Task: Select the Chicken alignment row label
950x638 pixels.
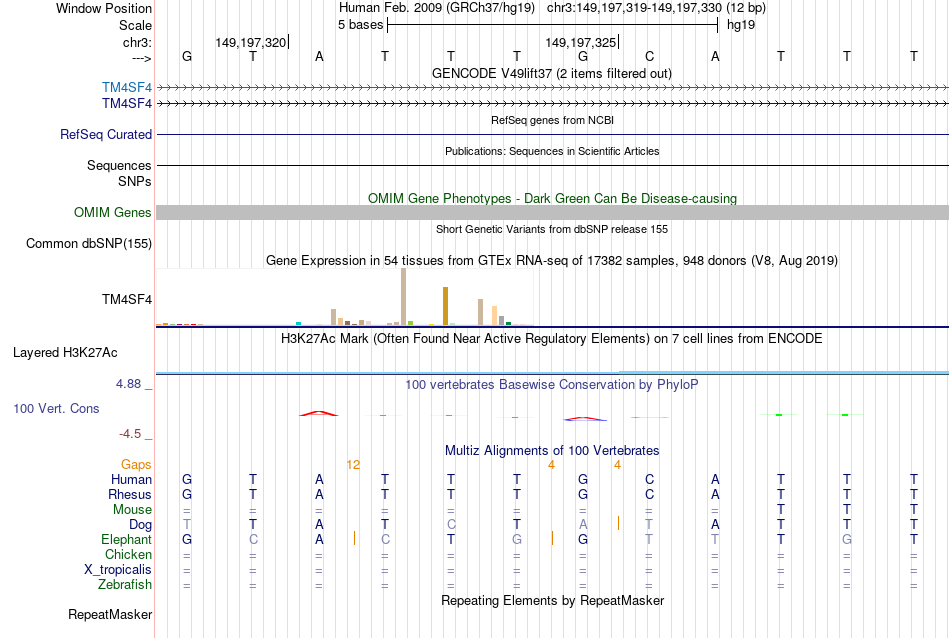Action: 128,554
